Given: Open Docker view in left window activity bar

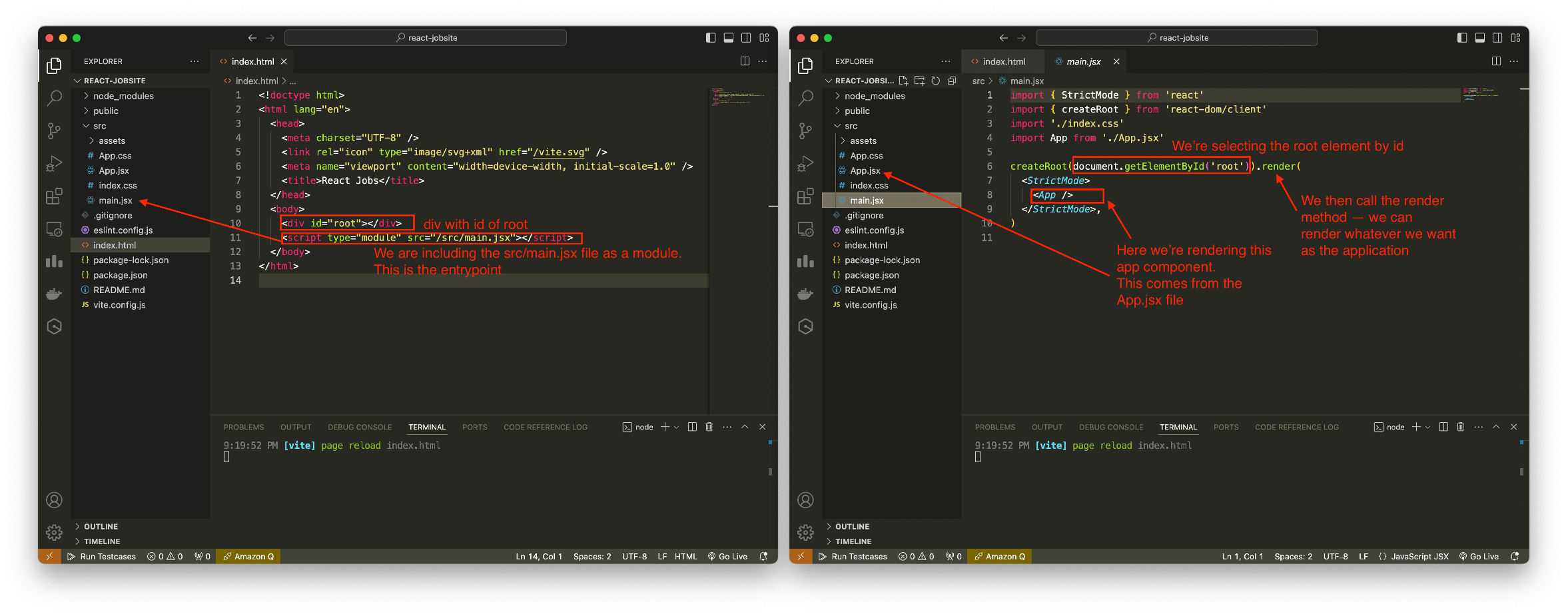Looking at the screenshot, I should coord(54,294).
